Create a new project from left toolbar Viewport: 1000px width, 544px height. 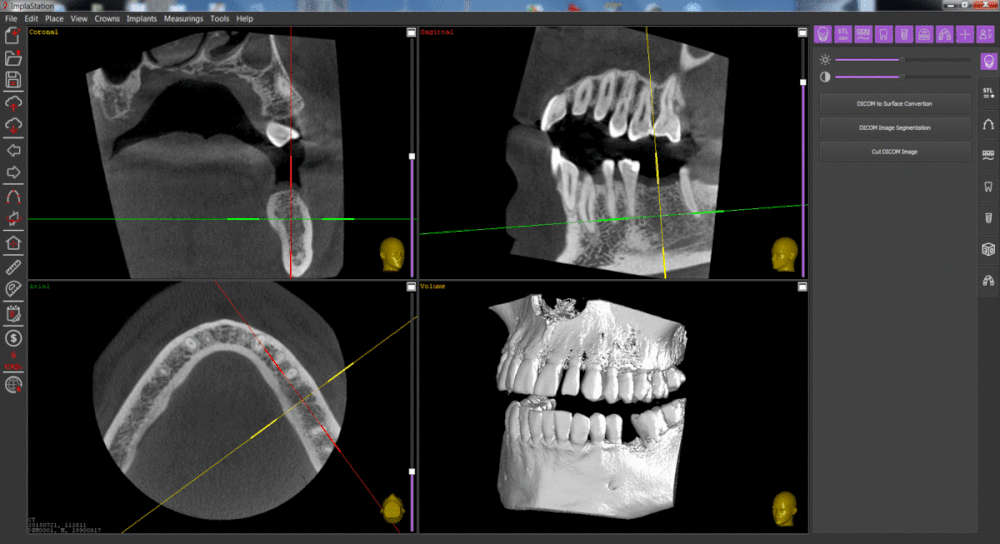coord(13,36)
